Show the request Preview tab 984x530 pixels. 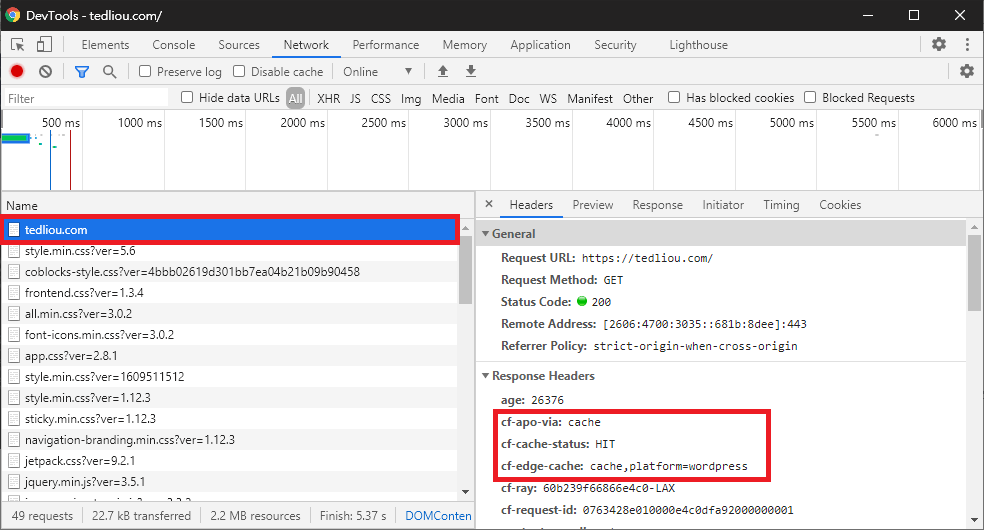pos(593,204)
